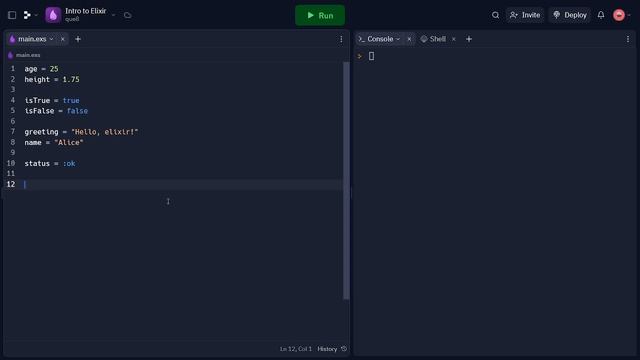Expand the Replit logo dropdown arrow

tap(36, 15)
